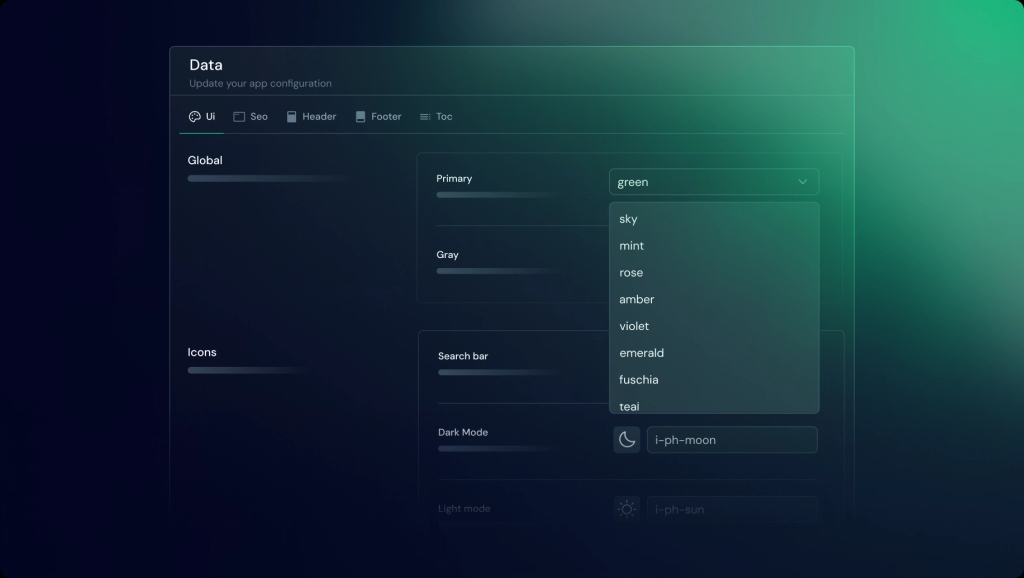Select amber as the primary color
This screenshot has height=578, width=1024.
636,300
